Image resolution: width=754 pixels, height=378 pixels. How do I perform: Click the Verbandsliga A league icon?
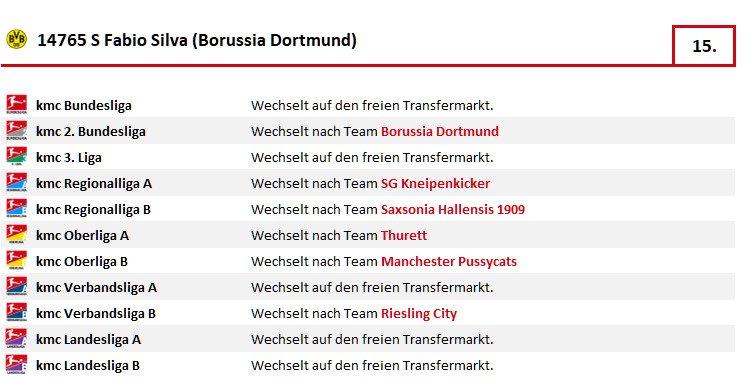(16, 286)
